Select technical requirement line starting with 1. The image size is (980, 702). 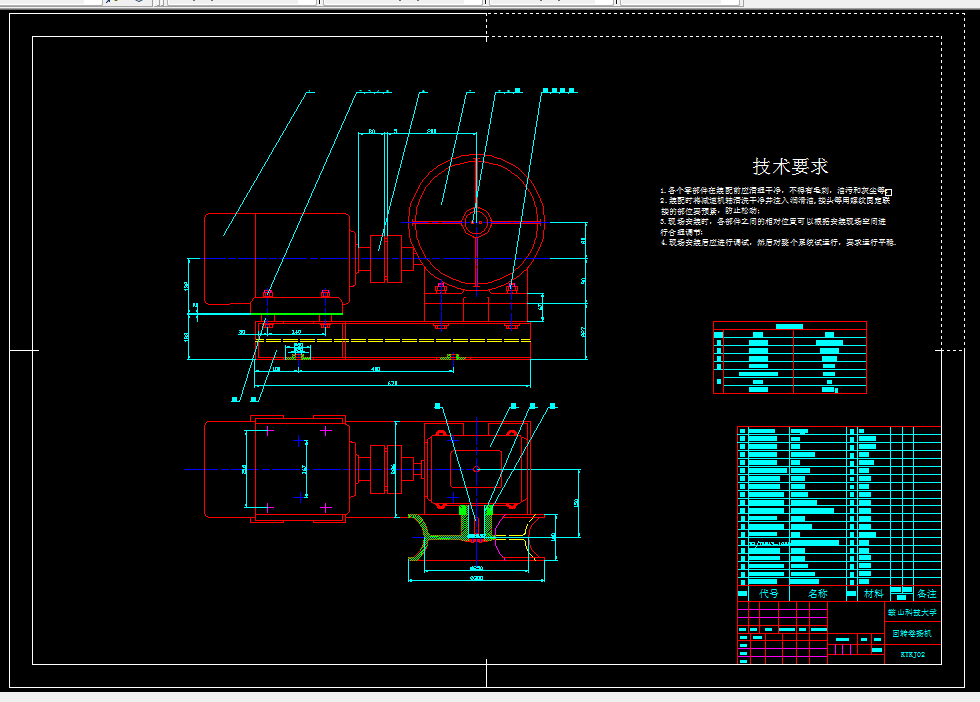[x=773, y=190]
